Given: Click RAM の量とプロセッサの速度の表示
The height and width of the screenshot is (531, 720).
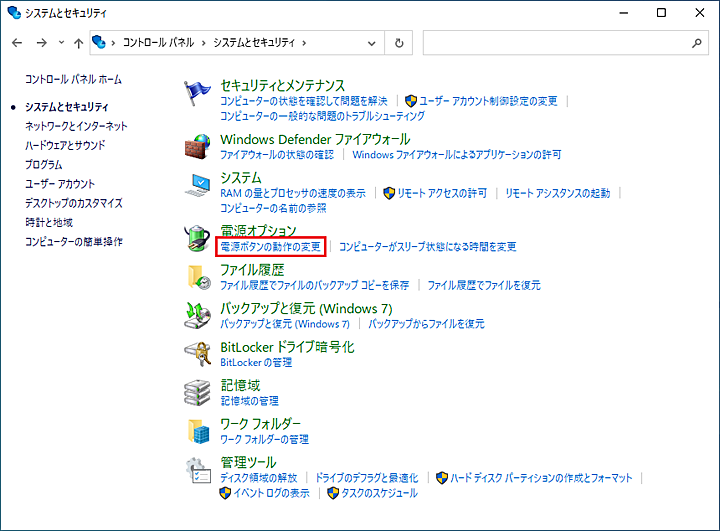Looking at the screenshot, I should [293, 193].
